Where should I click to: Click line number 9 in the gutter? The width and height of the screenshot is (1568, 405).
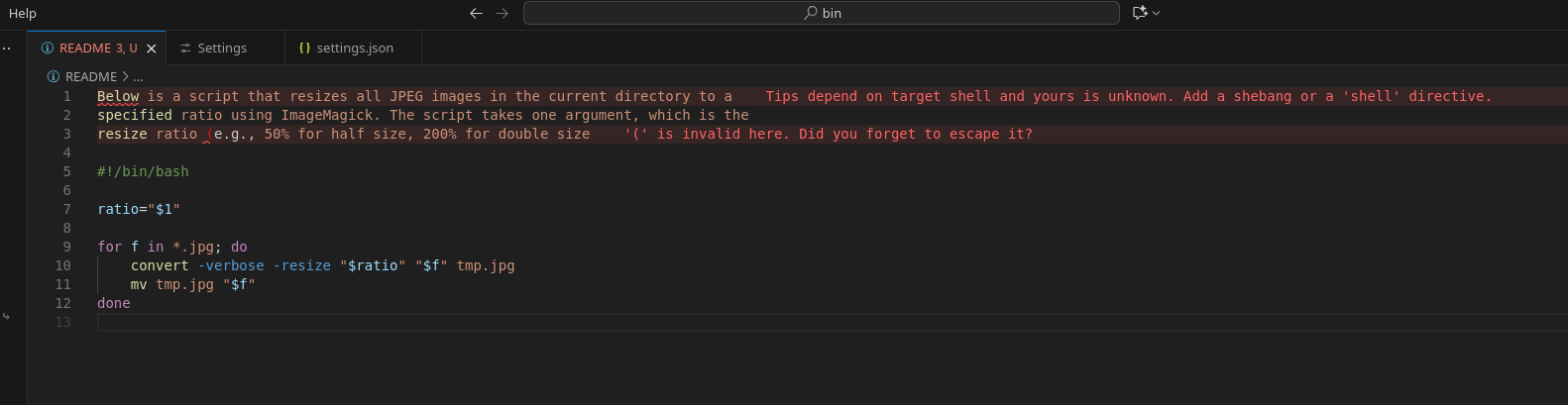pos(67,247)
